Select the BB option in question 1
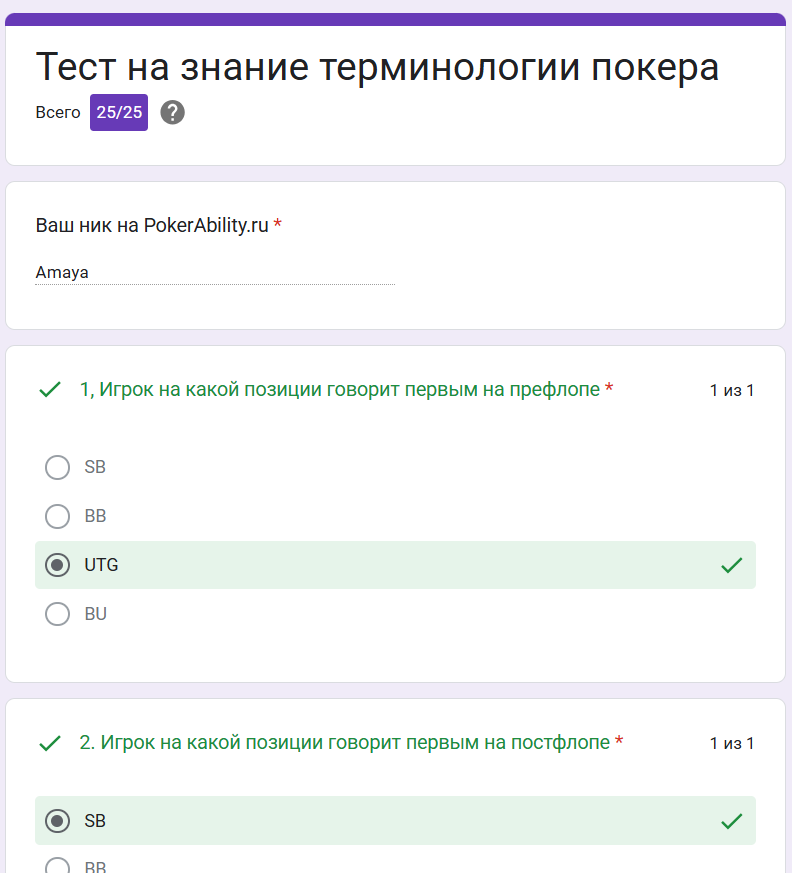This screenshot has width=792, height=873. click(57, 516)
